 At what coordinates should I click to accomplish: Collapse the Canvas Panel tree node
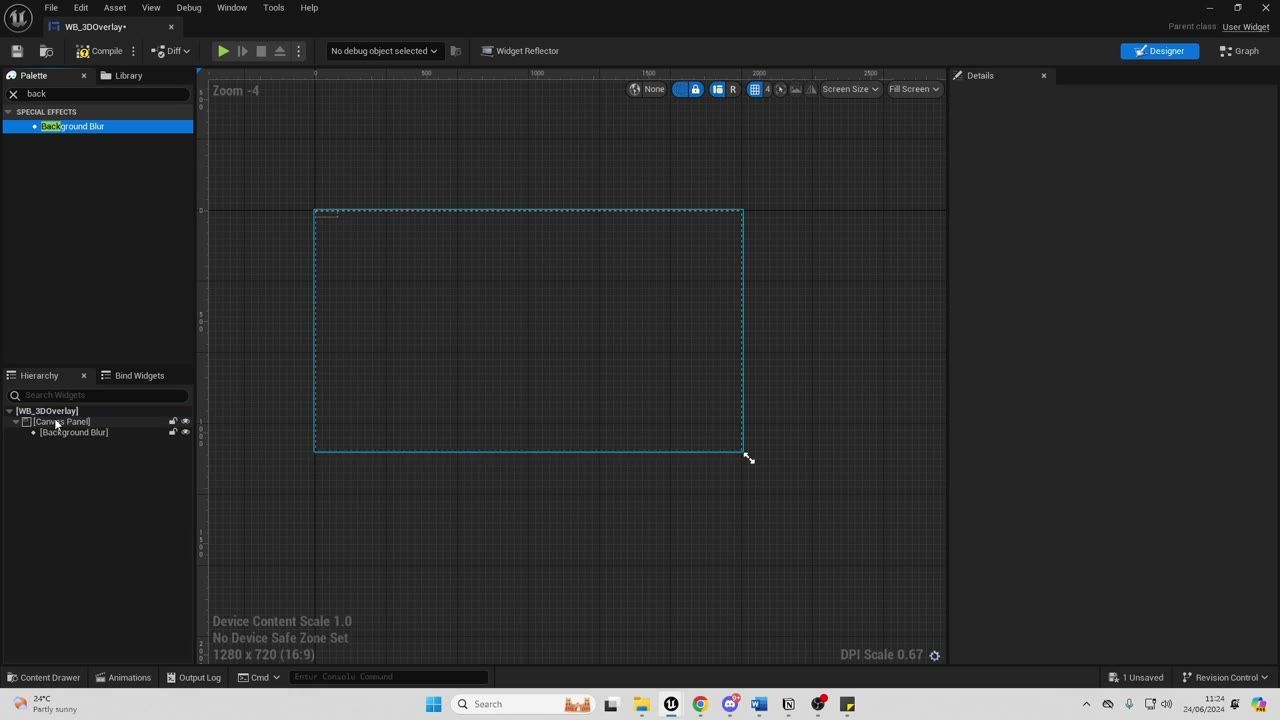coord(16,422)
